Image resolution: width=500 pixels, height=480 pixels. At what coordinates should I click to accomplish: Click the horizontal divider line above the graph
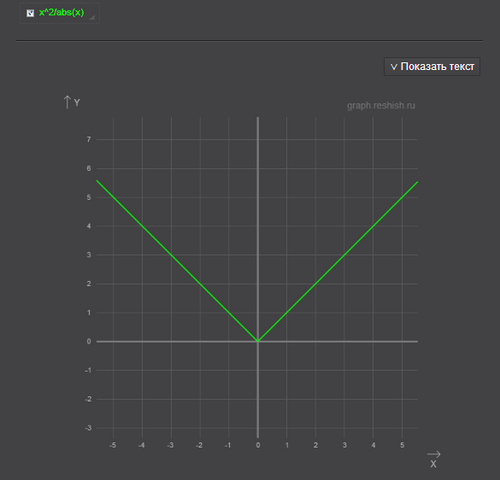[x=249, y=41]
